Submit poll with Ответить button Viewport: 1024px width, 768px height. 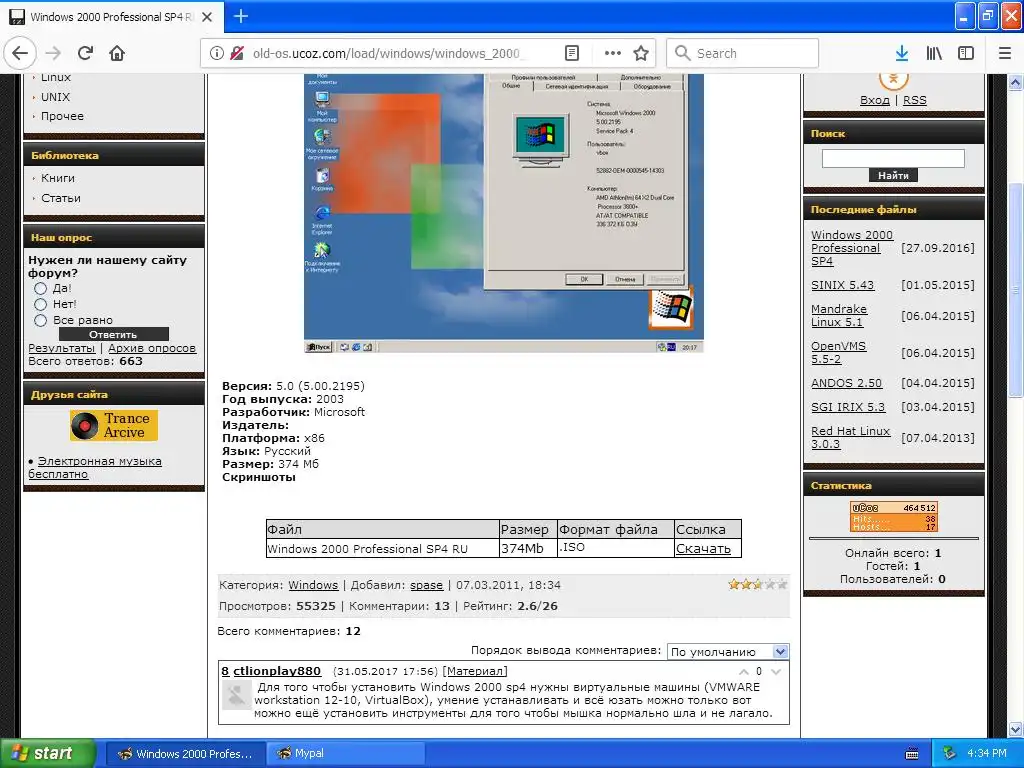114,334
